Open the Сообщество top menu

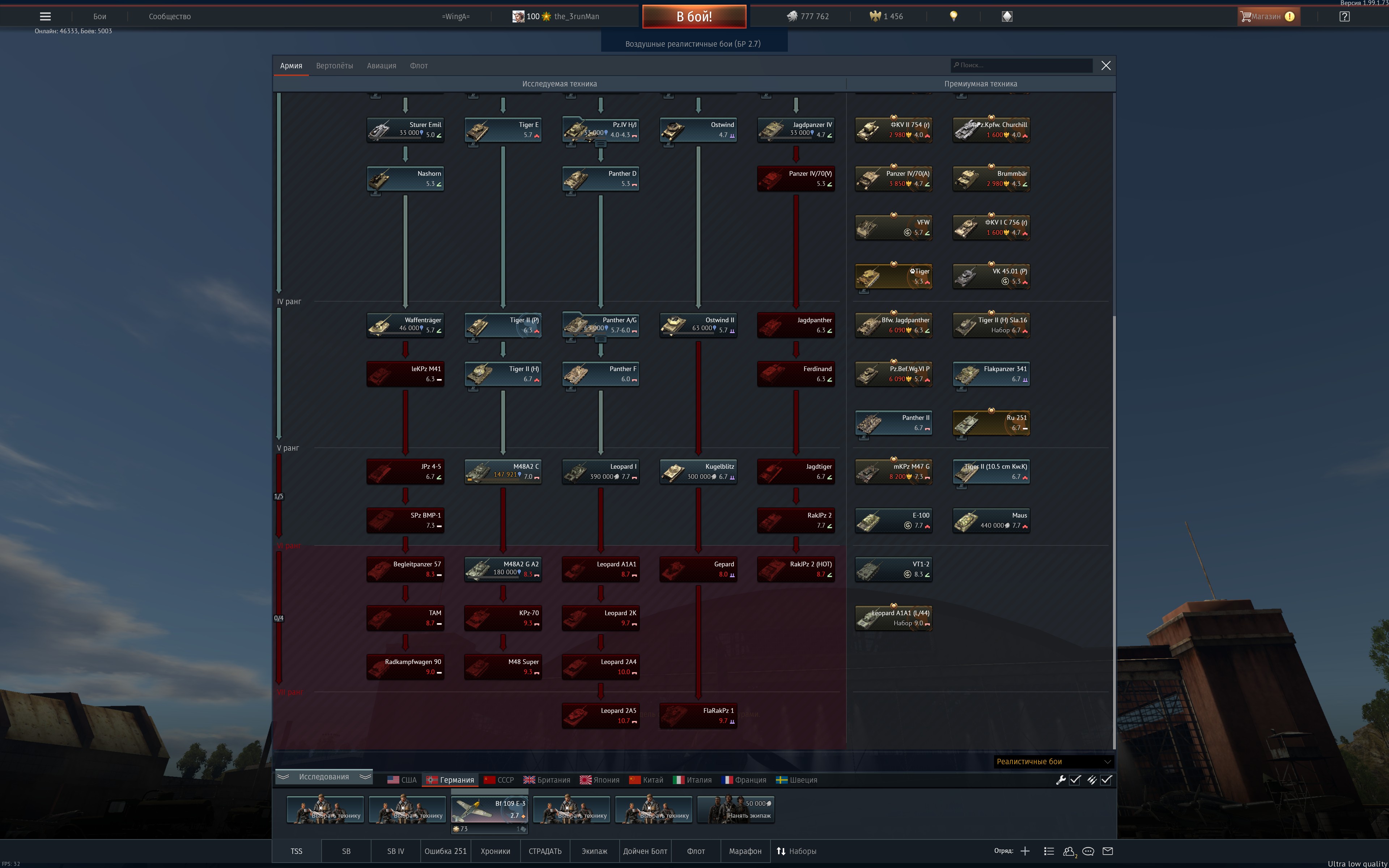point(169,17)
